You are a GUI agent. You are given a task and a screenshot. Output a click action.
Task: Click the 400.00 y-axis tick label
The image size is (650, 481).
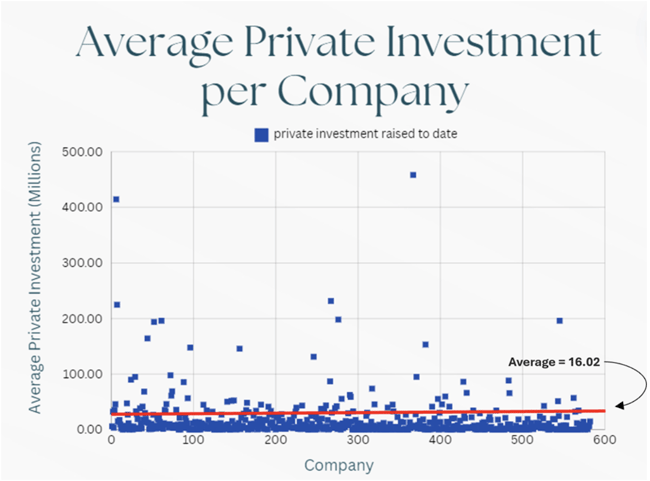[83, 208]
